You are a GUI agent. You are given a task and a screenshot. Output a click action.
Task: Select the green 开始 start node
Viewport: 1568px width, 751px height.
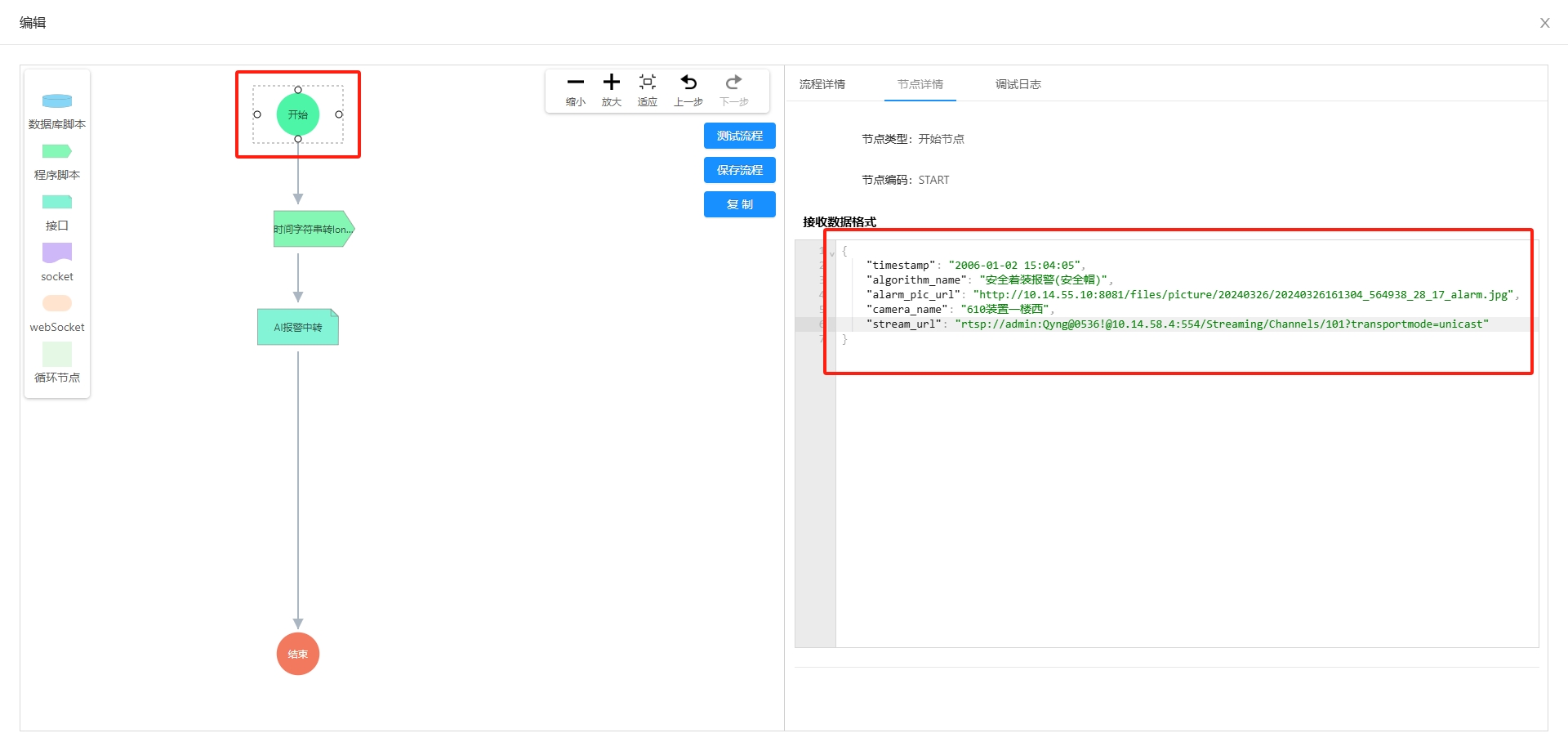(x=298, y=114)
